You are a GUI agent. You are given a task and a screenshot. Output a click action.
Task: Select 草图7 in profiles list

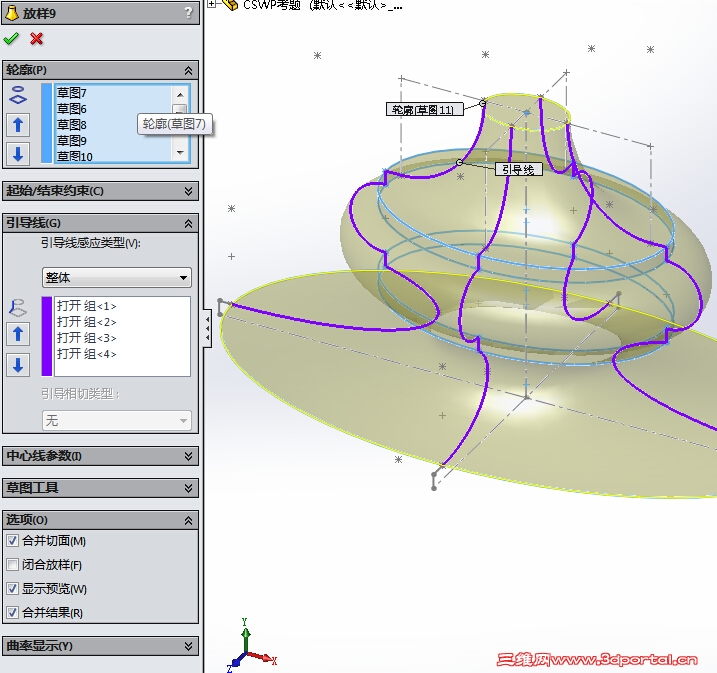point(72,93)
